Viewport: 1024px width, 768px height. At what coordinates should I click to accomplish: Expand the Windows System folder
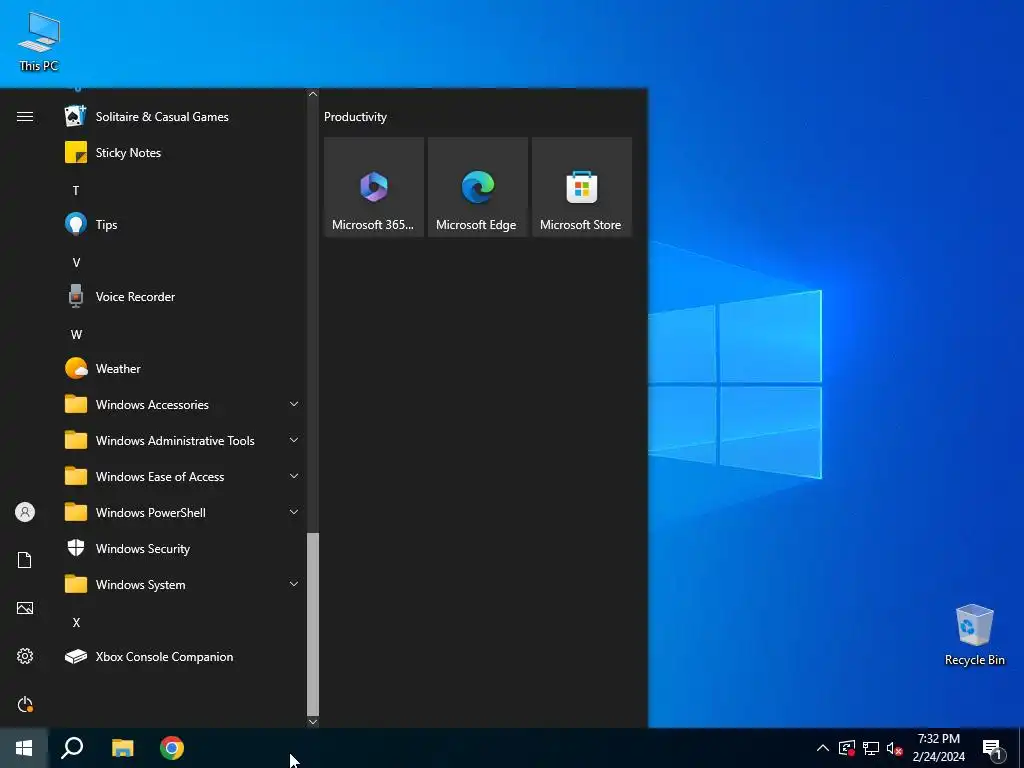coord(183,584)
